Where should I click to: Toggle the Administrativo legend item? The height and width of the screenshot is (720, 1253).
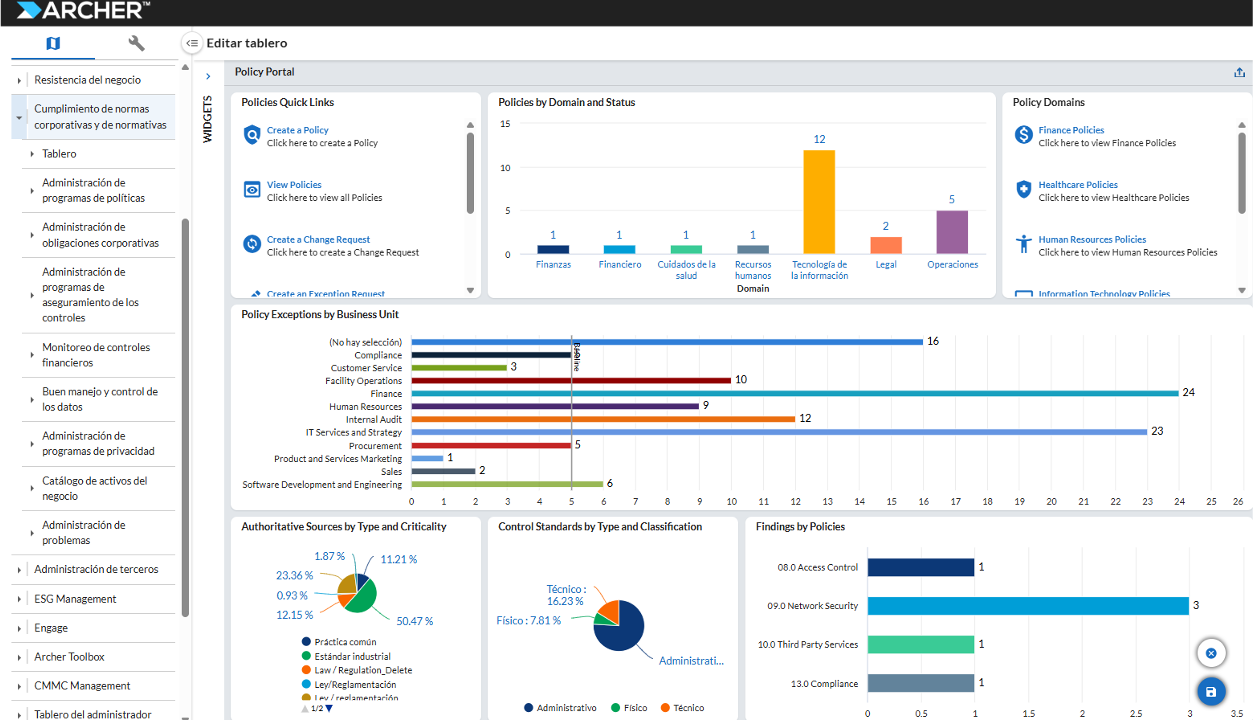click(560, 708)
